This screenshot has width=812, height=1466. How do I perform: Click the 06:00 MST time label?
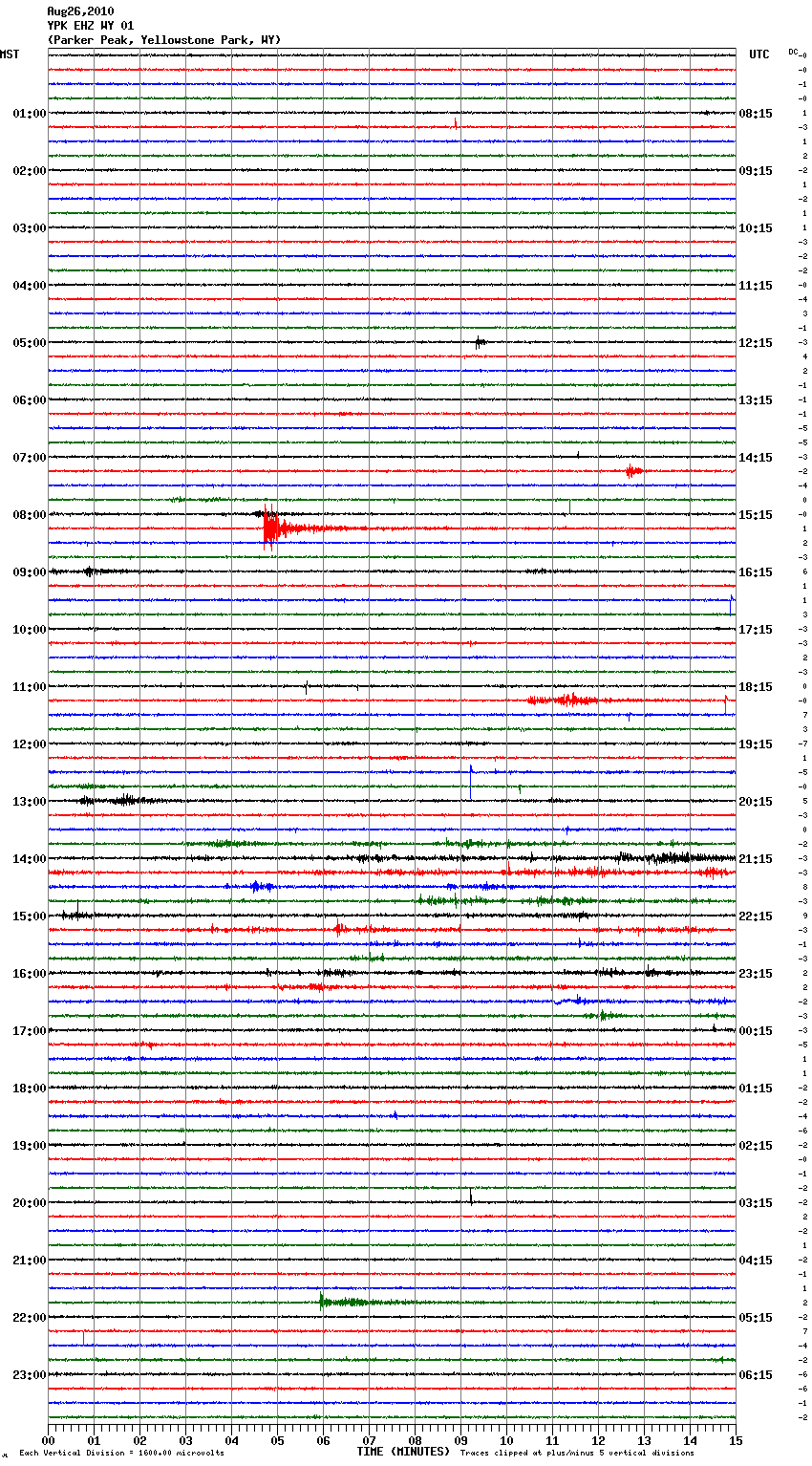[x=30, y=400]
